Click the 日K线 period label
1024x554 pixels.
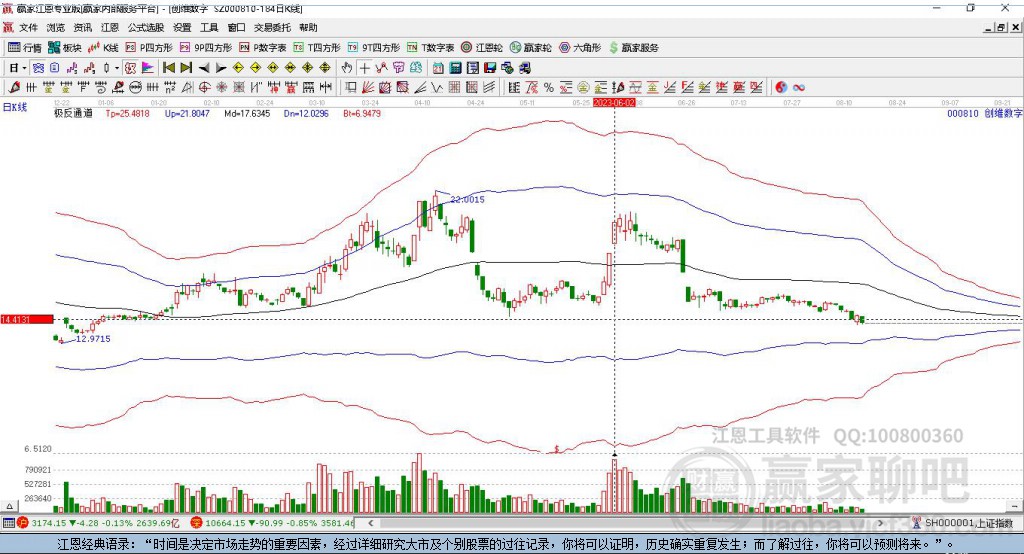click(14, 107)
